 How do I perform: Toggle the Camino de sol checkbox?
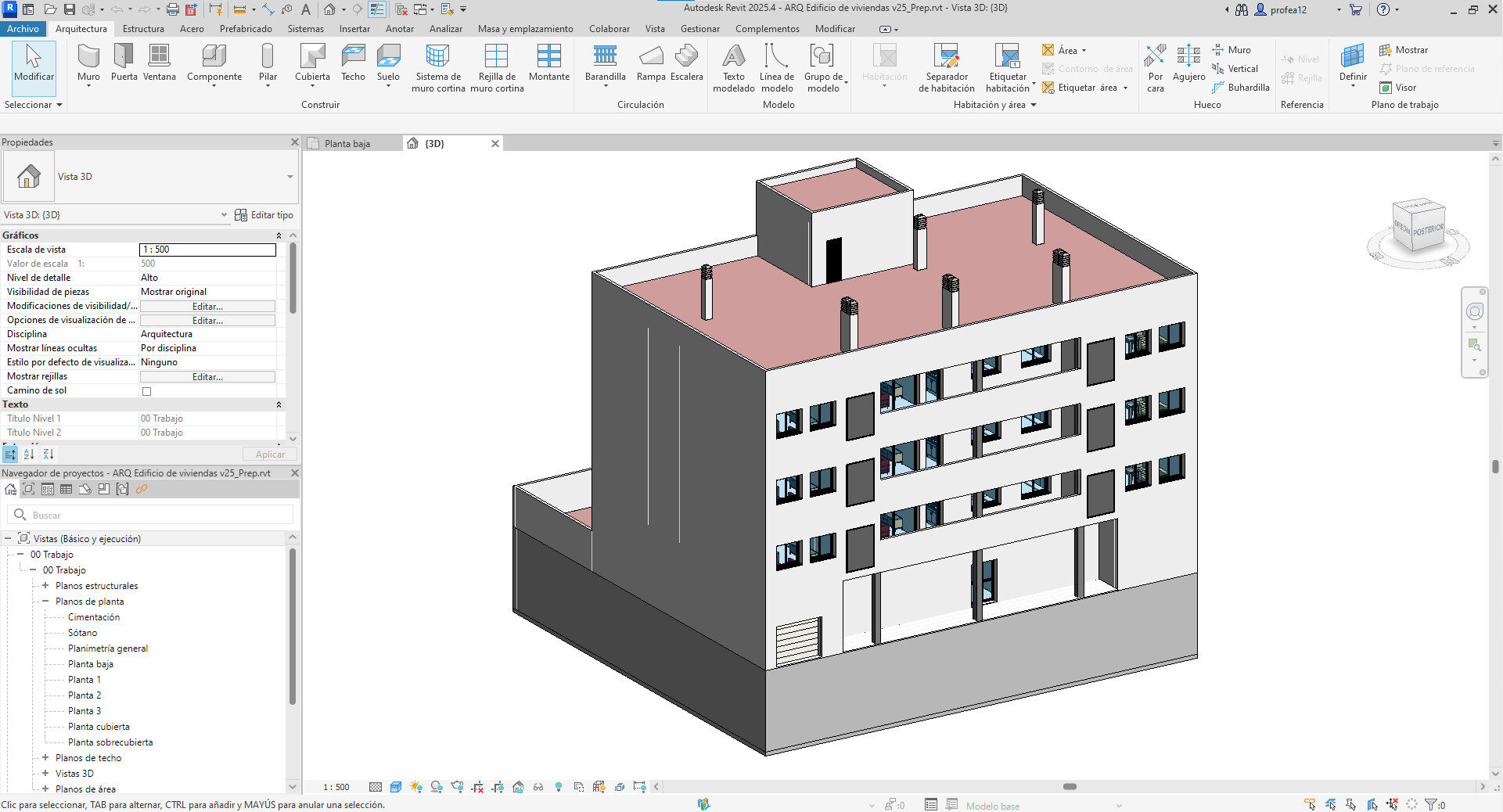point(146,391)
